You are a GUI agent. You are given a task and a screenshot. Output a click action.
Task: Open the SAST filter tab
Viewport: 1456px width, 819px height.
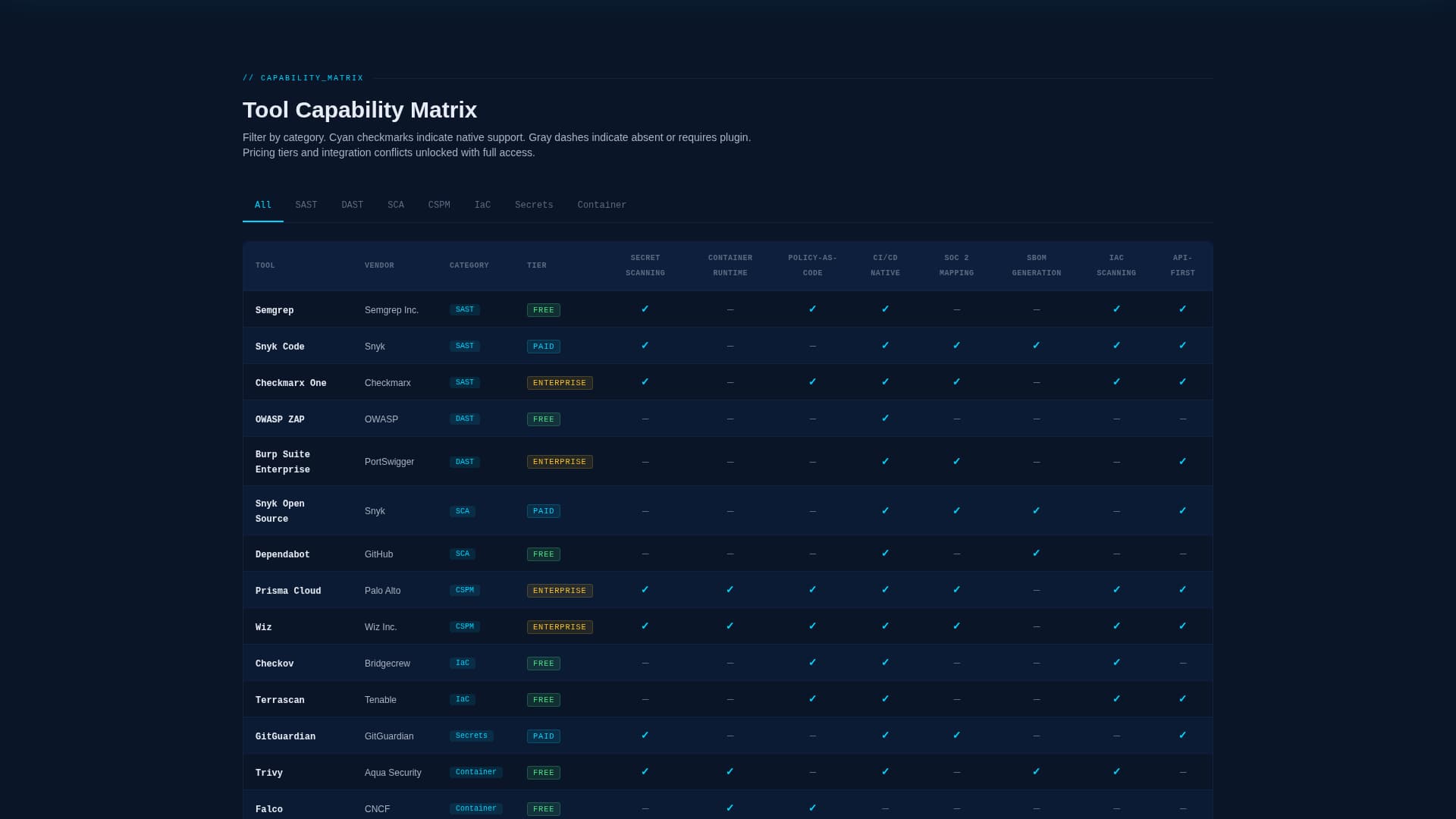[x=306, y=205]
